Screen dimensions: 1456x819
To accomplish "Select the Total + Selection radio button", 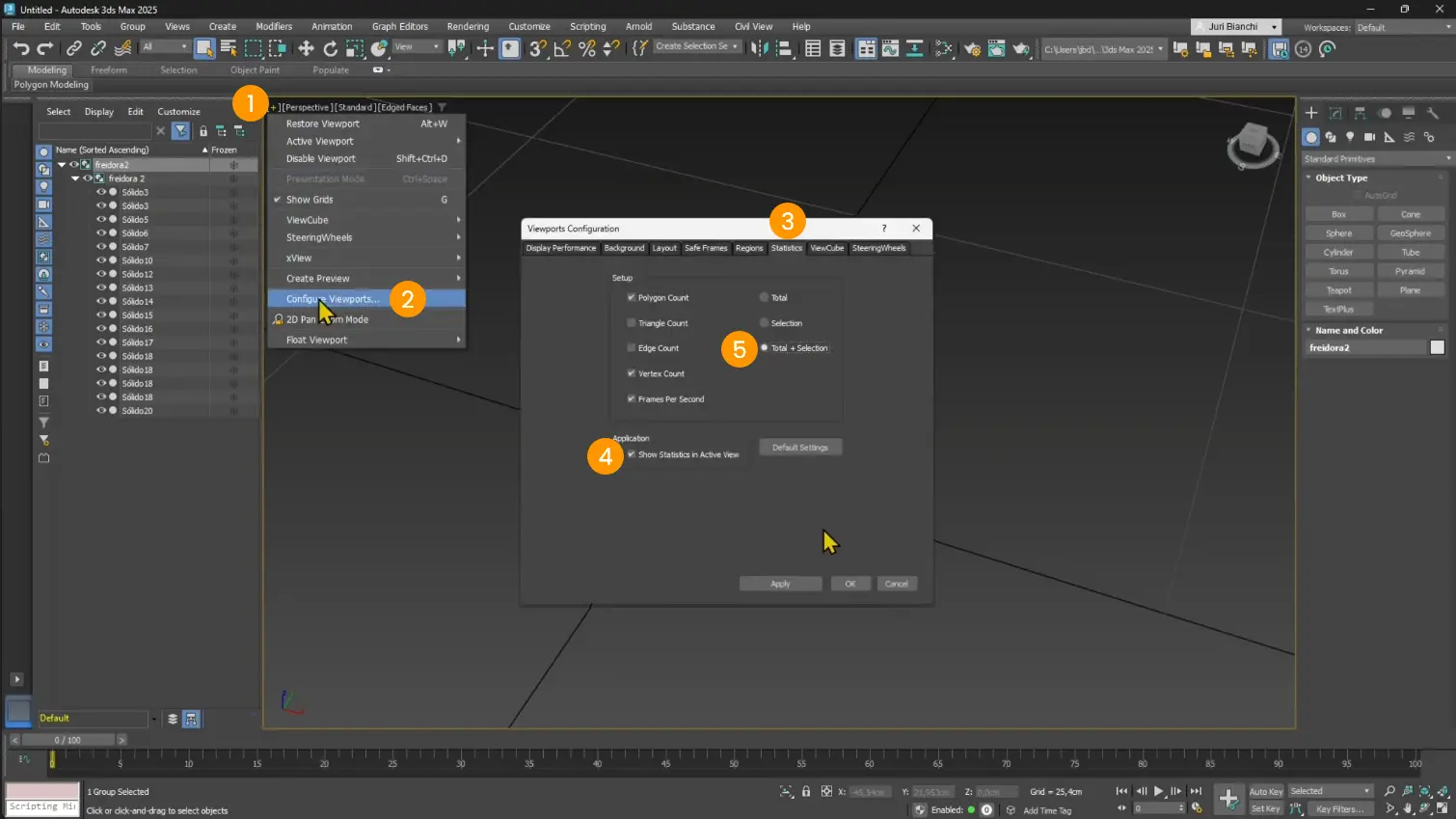I will (x=764, y=347).
